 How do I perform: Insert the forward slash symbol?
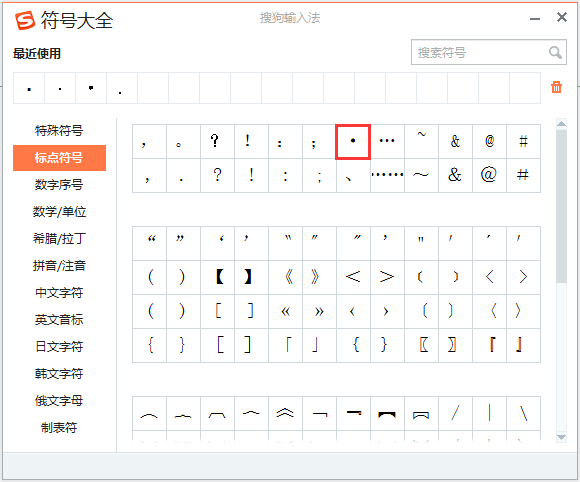tap(455, 413)
